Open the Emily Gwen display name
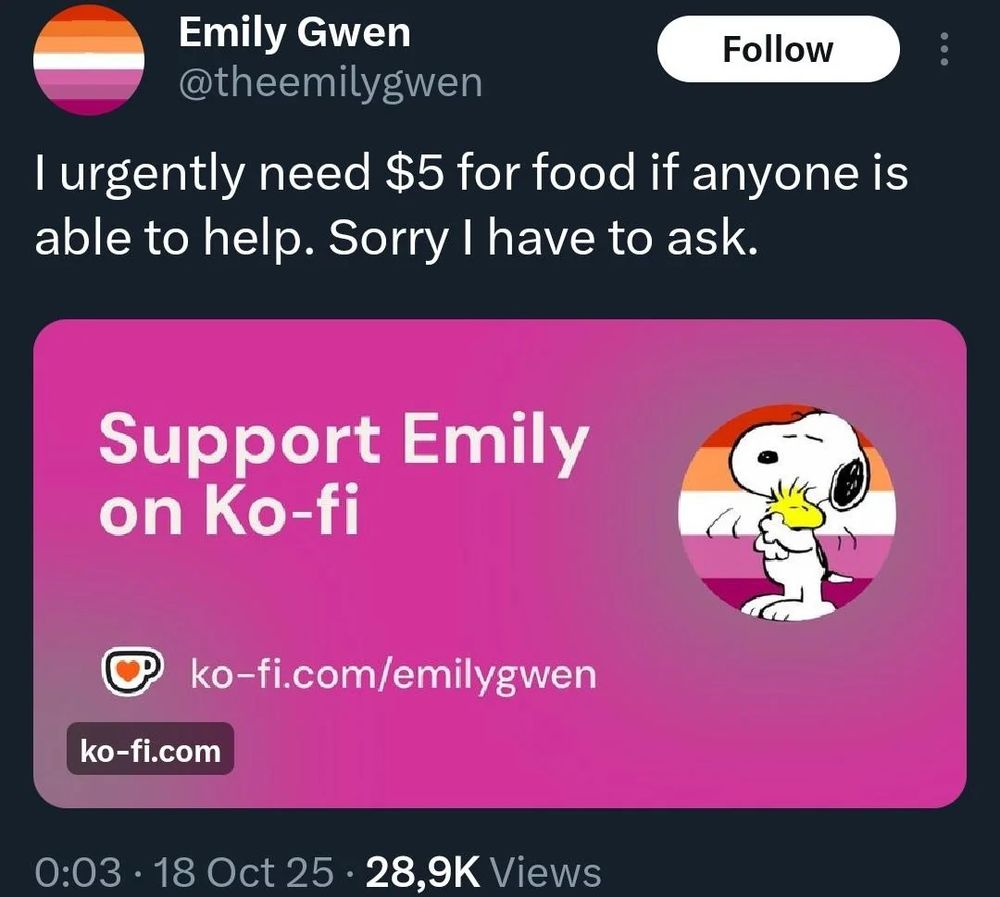 [x=294, y=33]
